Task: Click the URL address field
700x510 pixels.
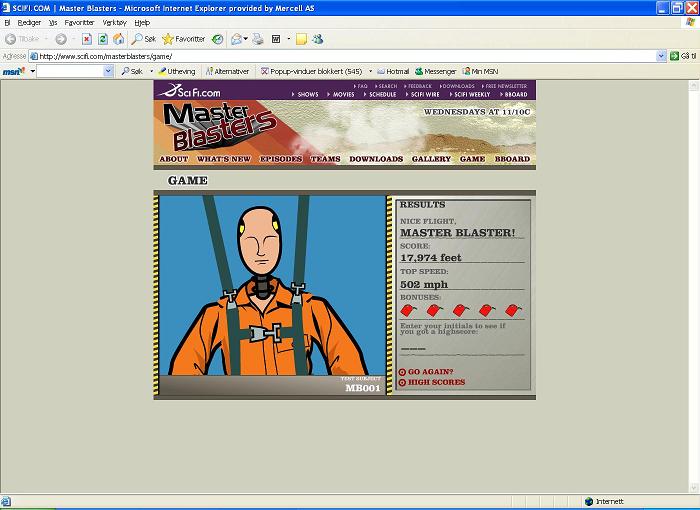Action: click(343, 56)
